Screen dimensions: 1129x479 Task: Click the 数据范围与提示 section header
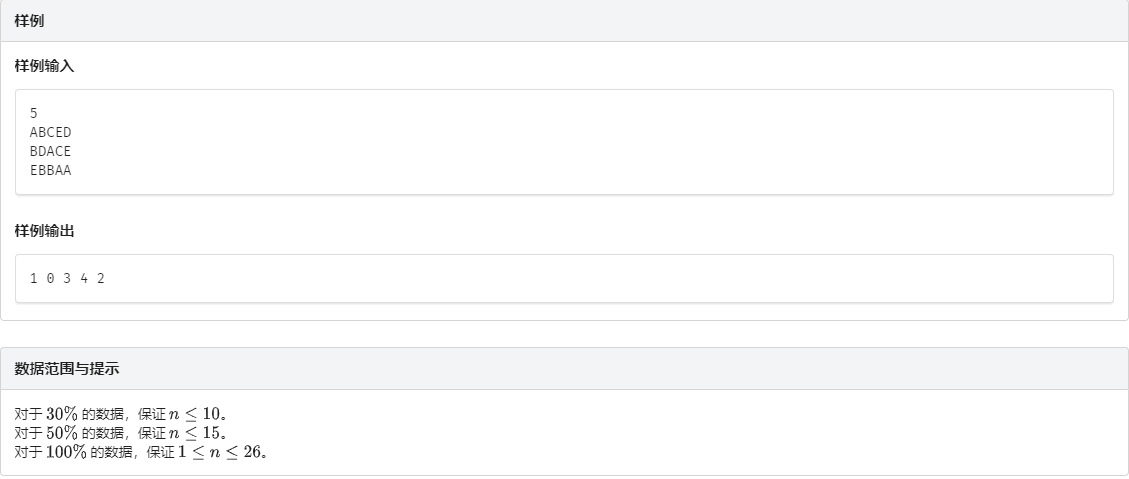(66, 368)
